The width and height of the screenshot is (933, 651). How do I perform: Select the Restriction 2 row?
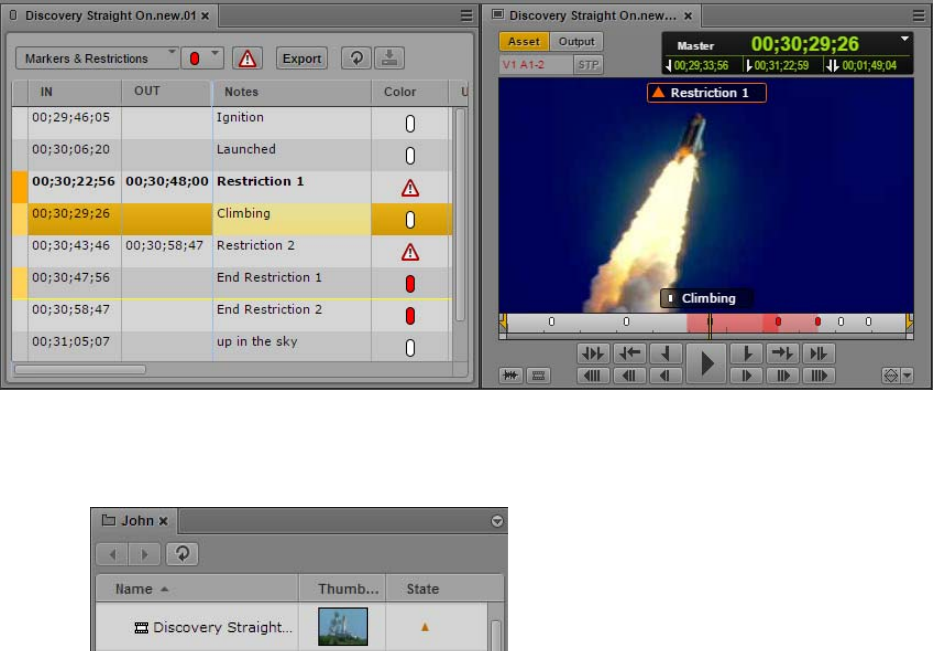pyautogui.click(x=232, y=252)
